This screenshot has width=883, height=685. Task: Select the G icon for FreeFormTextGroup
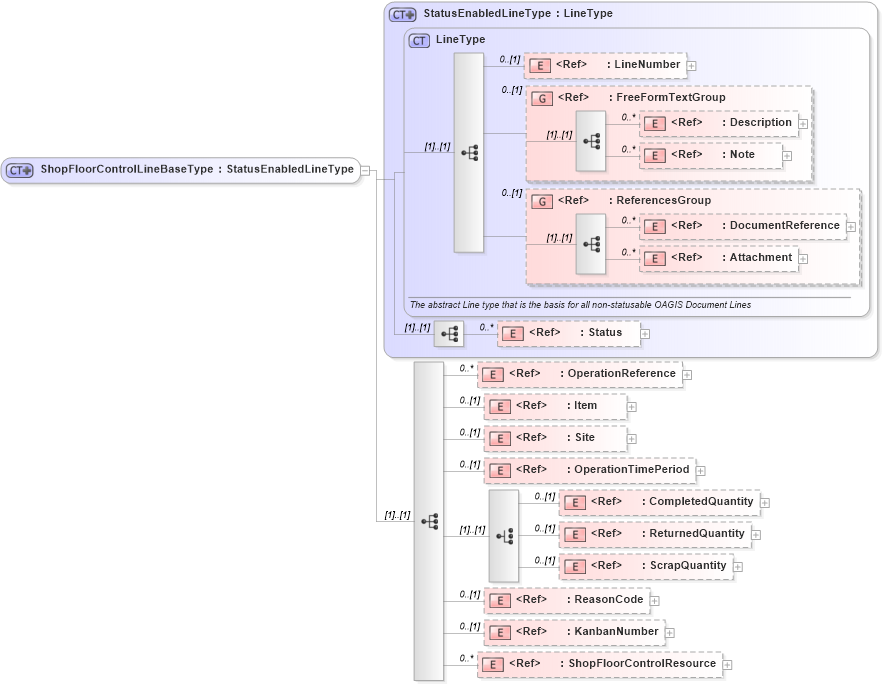click(x=541, y=98)
